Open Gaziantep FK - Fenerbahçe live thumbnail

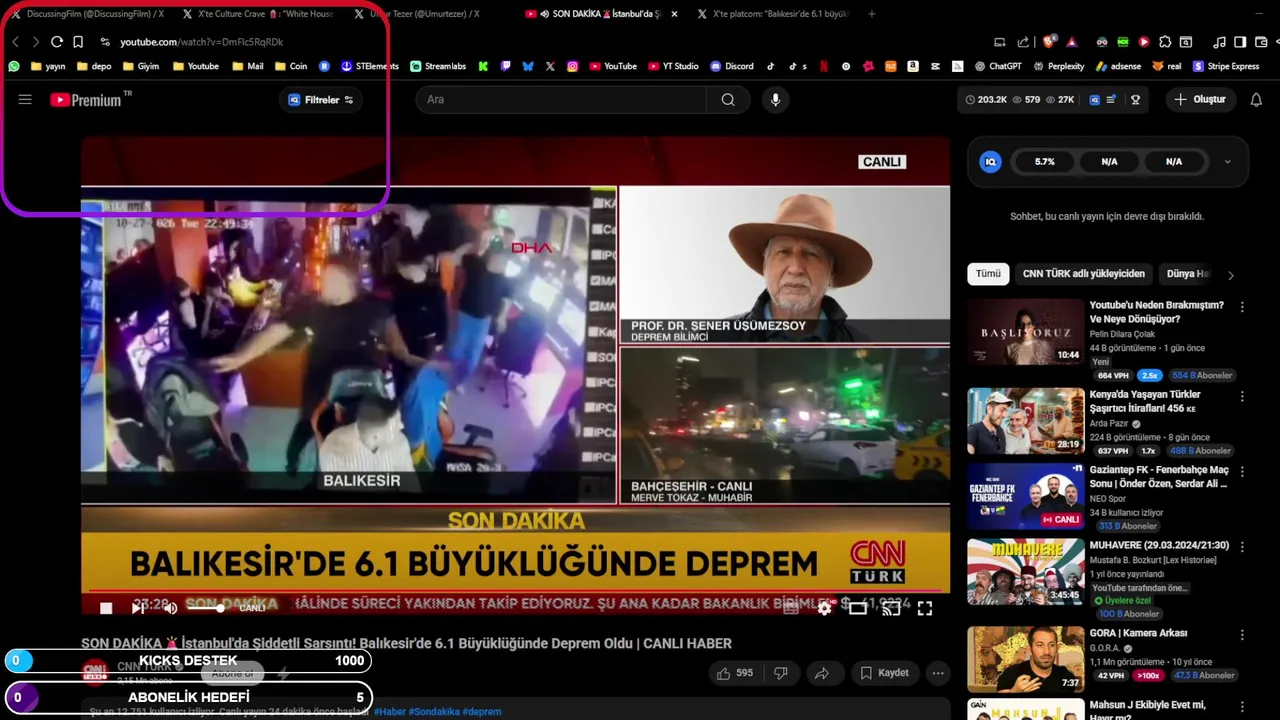coord(1025,497)
